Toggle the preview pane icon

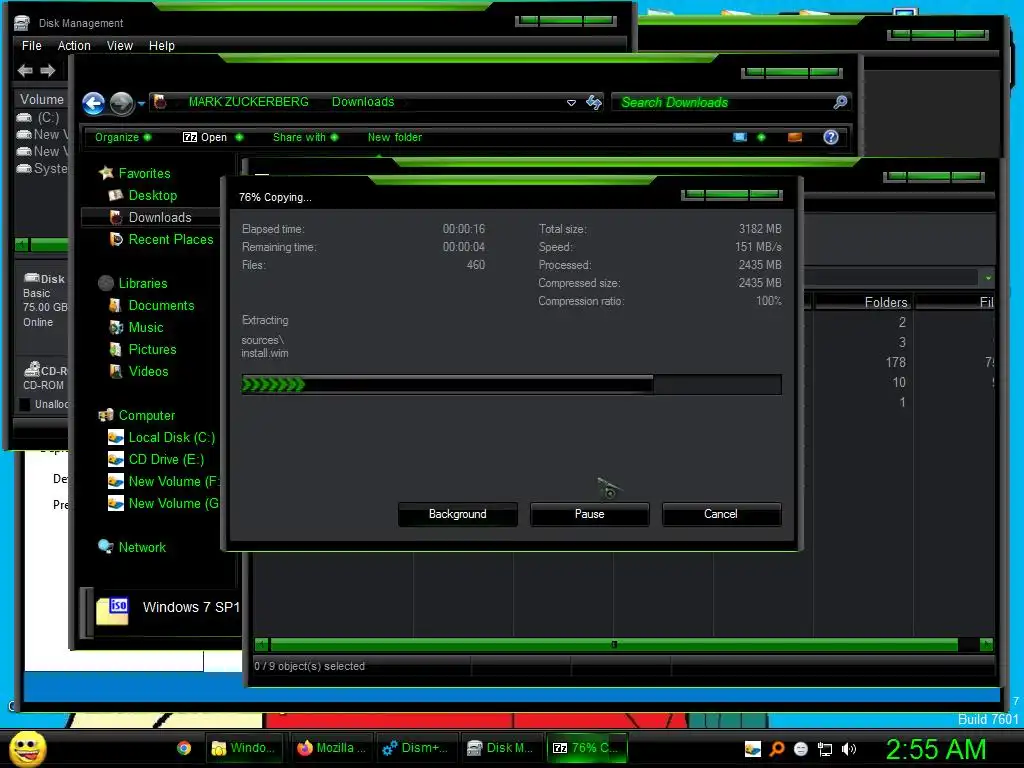795,137
